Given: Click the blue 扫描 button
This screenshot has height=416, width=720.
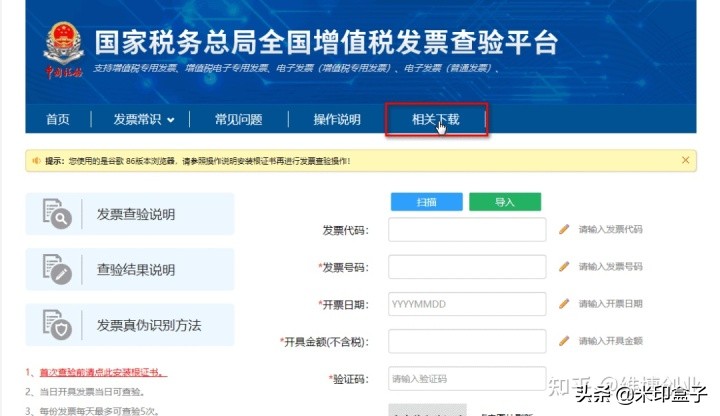Looking at the screenshot, I should tap(427, 202).
